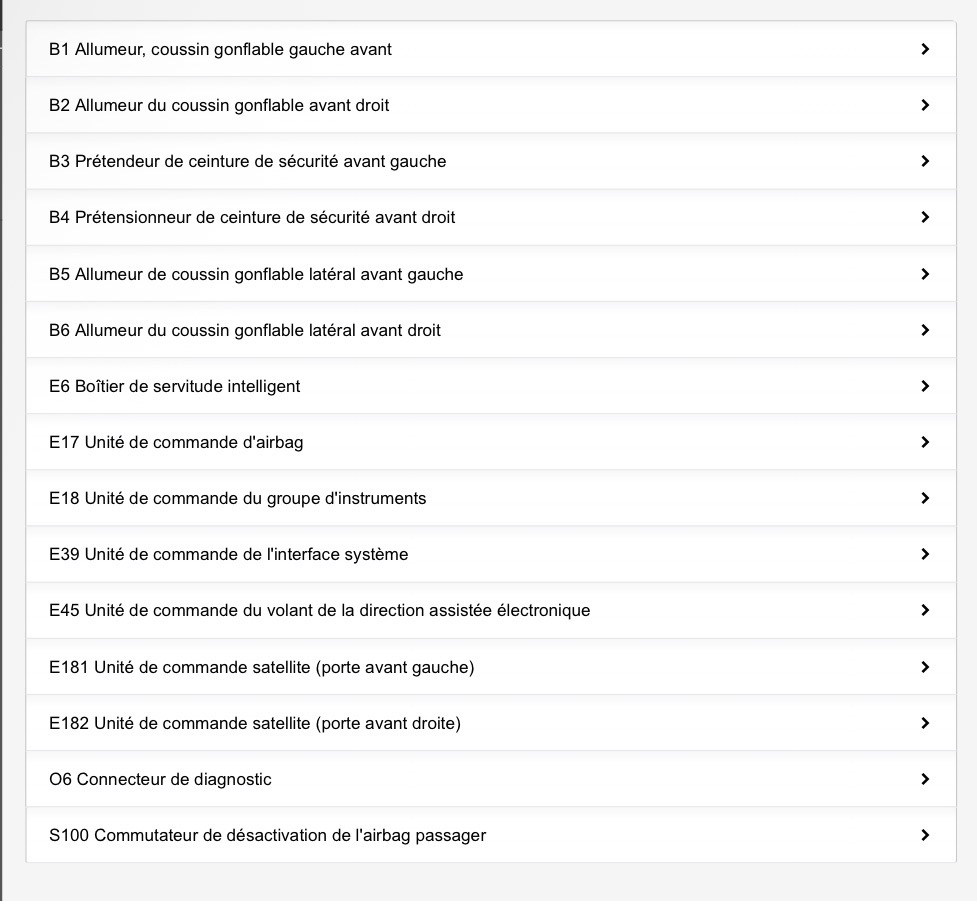Image resolution: width=977 pixels, height=901 pixels.
Task: Expand chevron on E182 porte avant droite row
Action: [x=925, y=723]
